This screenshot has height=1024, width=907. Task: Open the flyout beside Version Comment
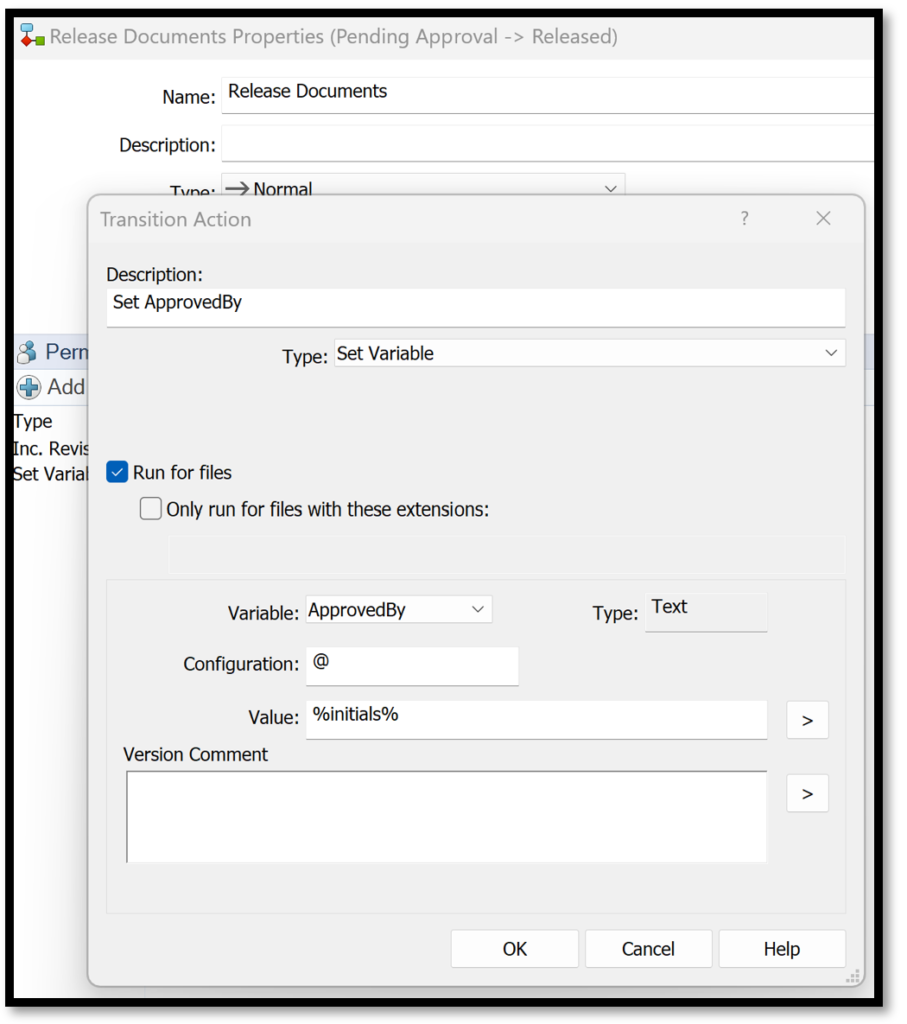coord(807,792)
